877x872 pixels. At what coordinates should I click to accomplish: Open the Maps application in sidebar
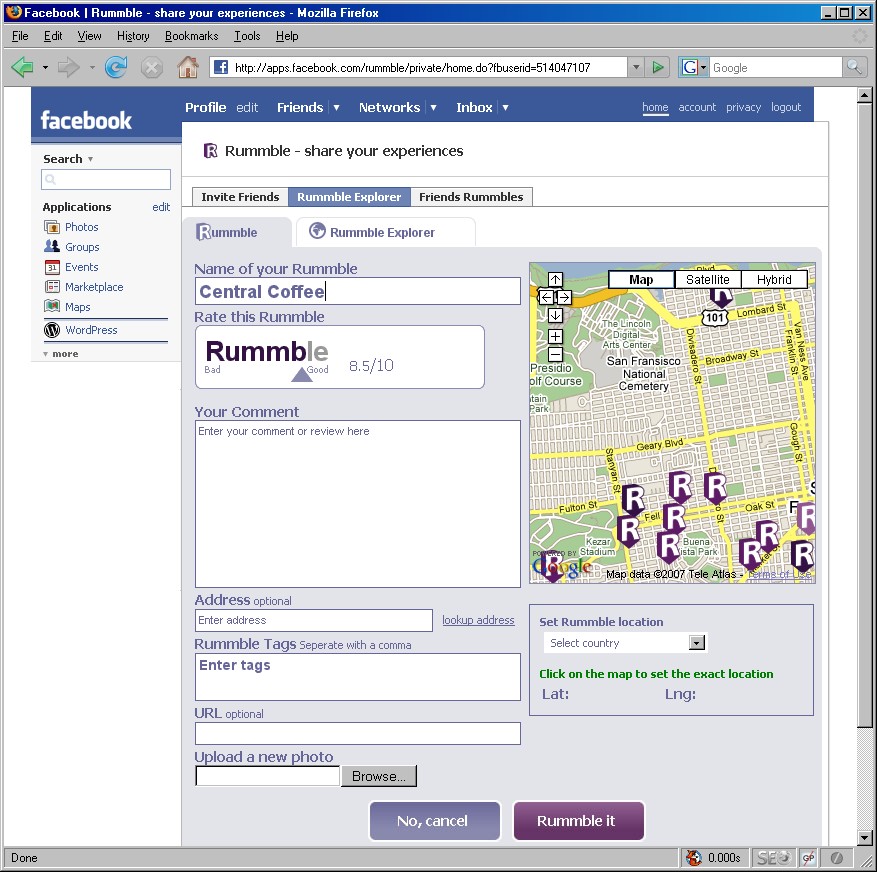[x=77, y=307]
